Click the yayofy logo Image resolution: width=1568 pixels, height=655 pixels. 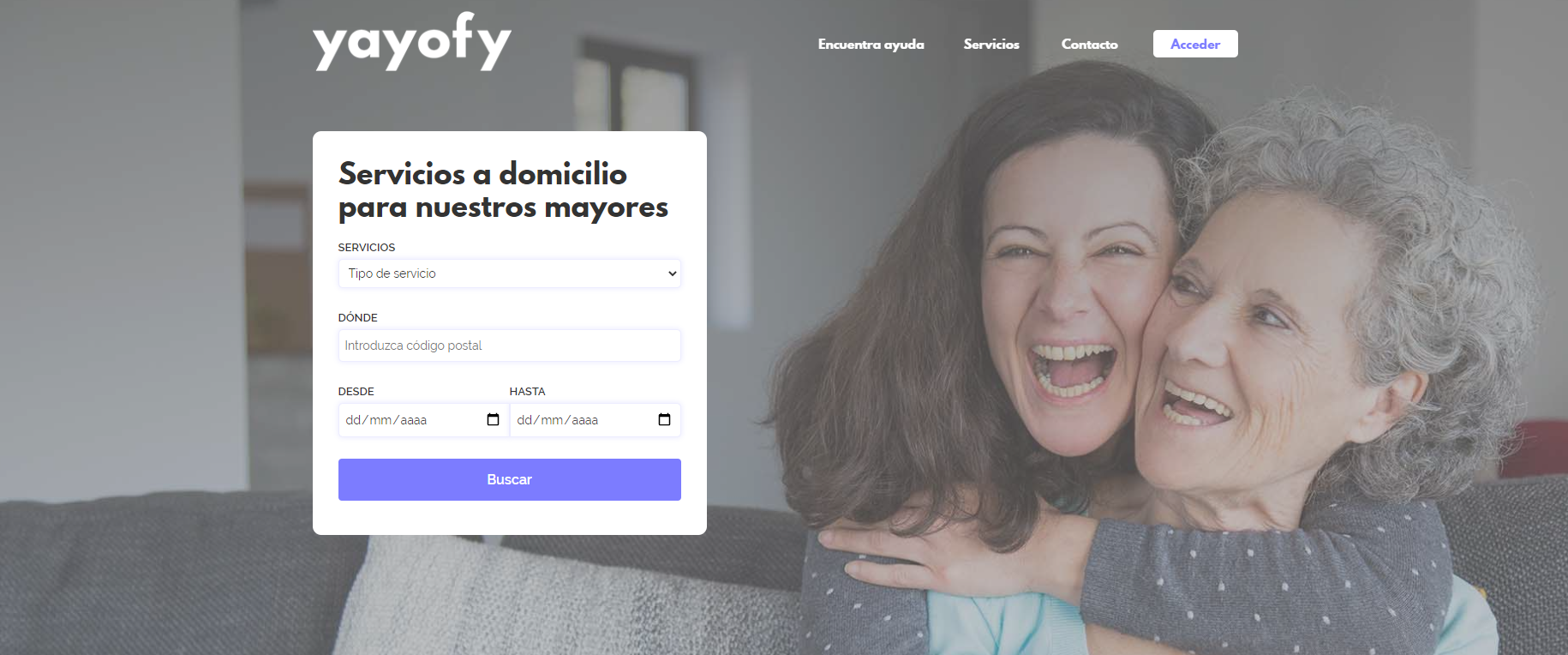(412, 42)
